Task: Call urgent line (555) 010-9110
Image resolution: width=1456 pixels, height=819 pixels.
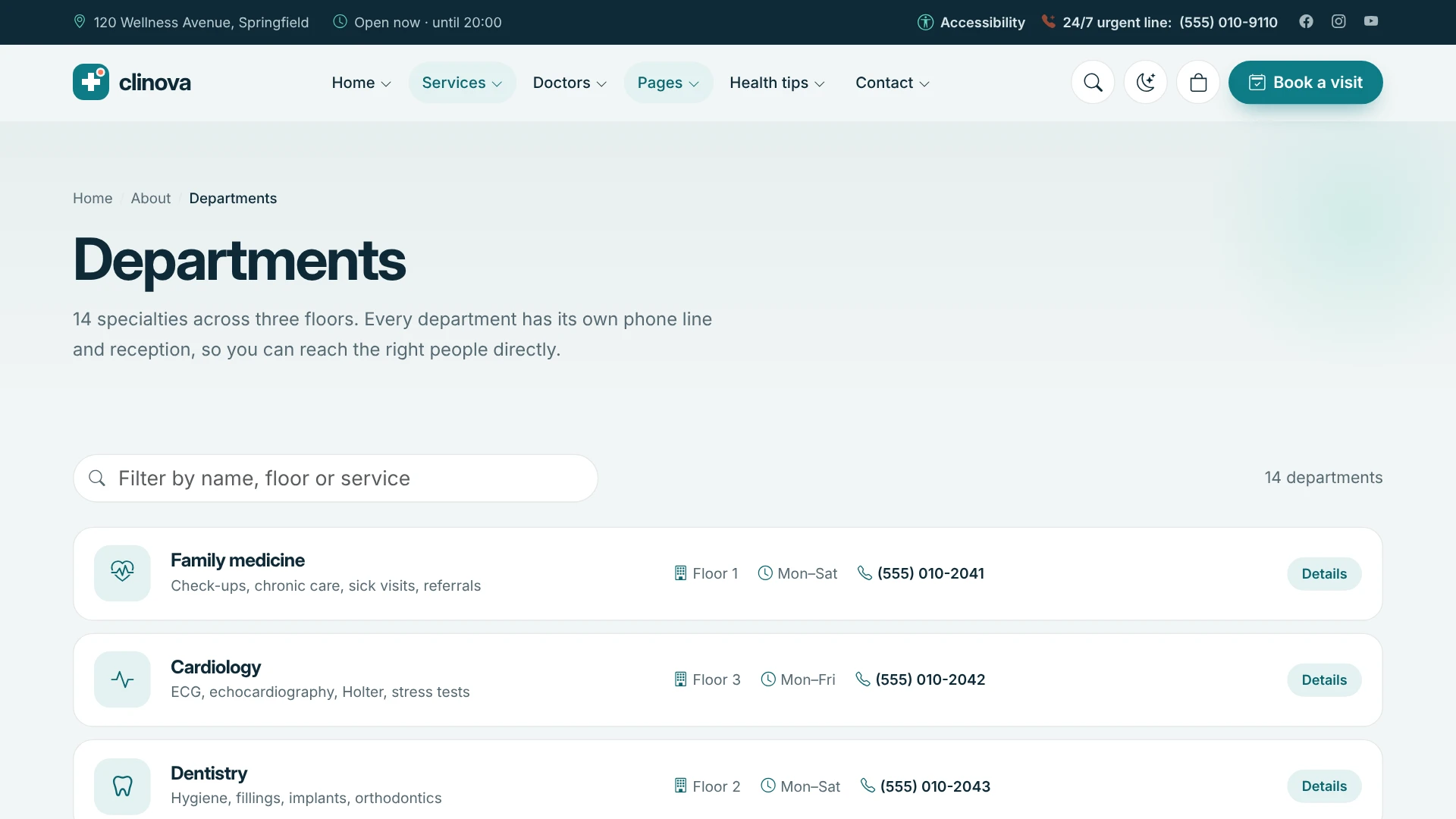Action: coord(1228,22)
